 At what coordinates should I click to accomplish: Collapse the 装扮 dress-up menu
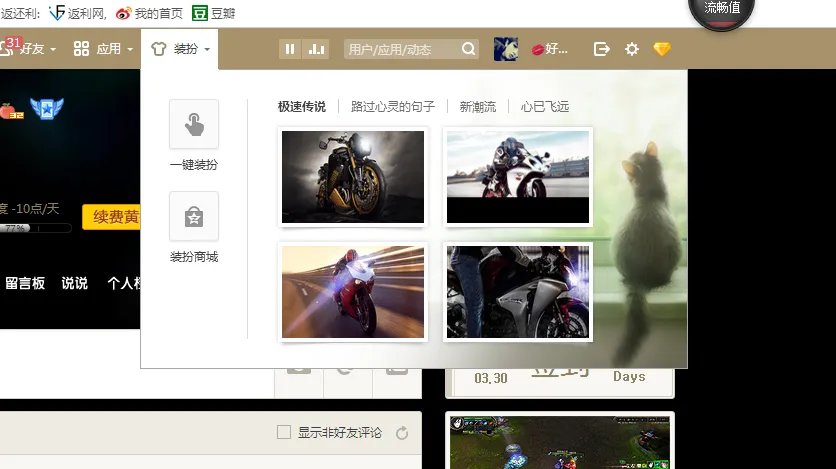coord(180,49)
